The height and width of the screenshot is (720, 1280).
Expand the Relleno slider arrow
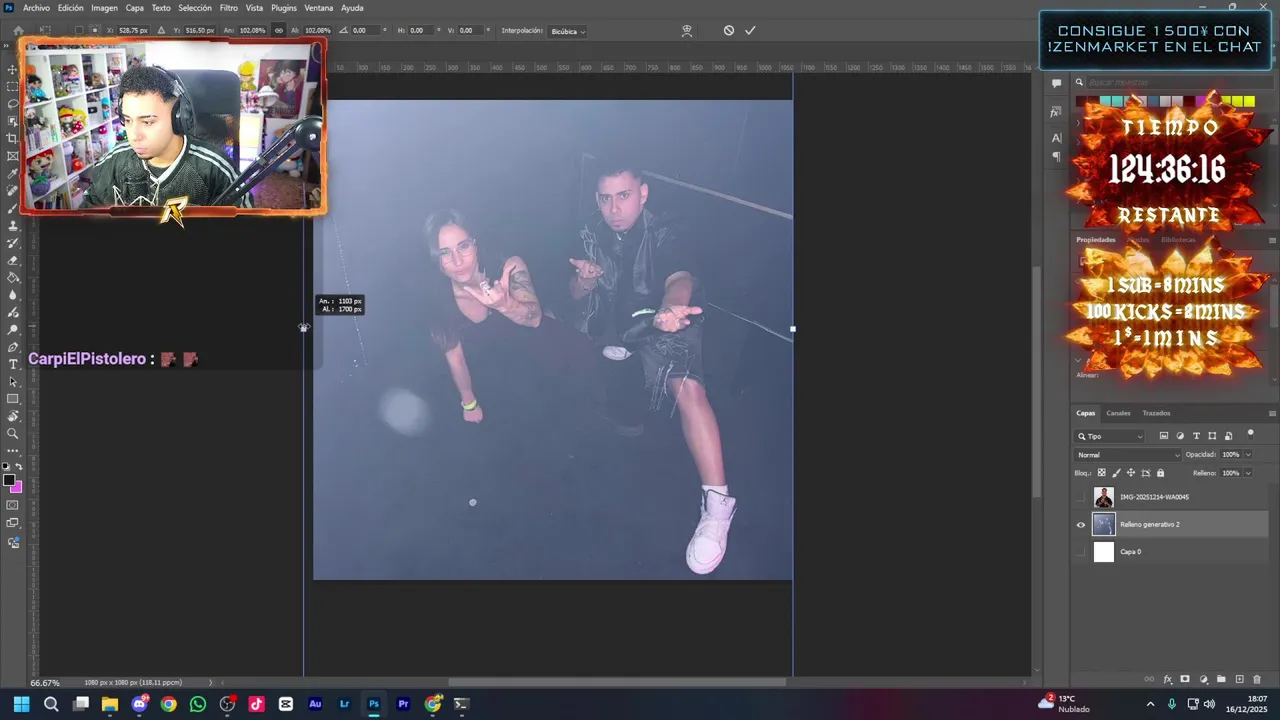point(1248,473)
